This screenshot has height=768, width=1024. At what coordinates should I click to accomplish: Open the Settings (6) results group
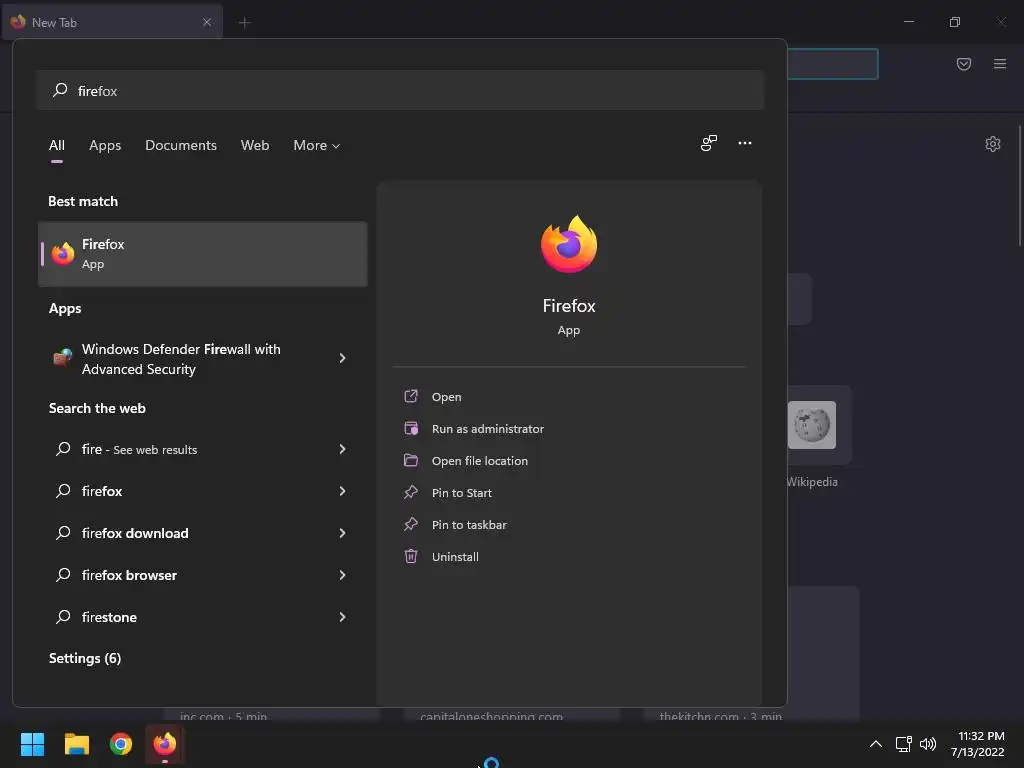click(x=85, y=658)
